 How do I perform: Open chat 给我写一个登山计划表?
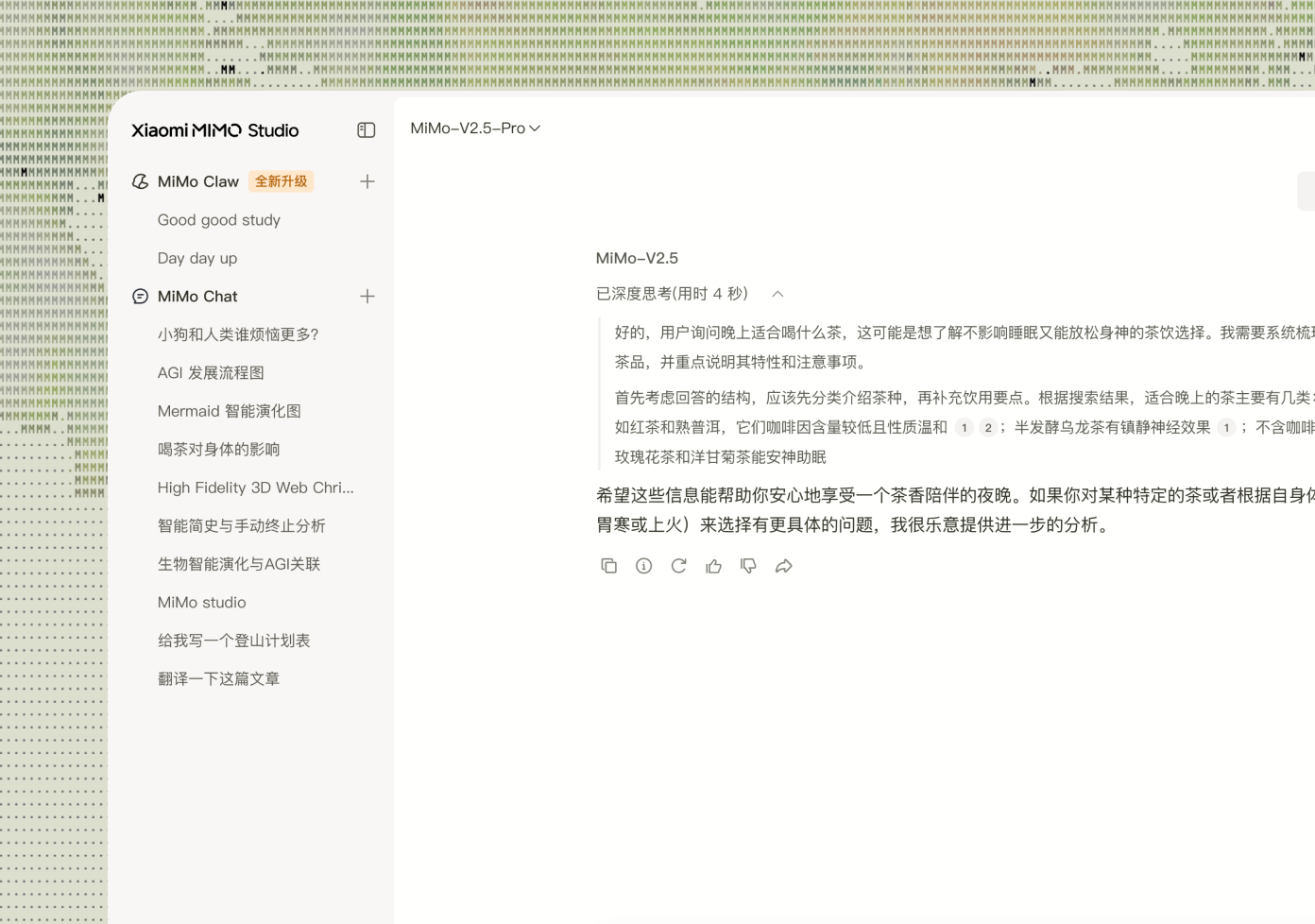pyautogui.click(x=233, y=641)
